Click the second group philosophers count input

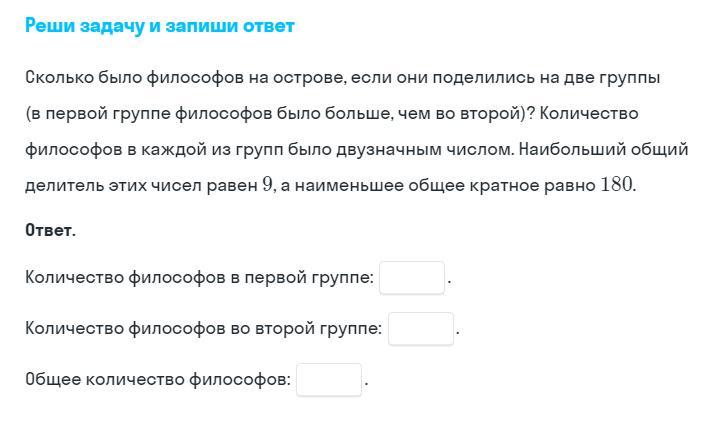point(420,328)
